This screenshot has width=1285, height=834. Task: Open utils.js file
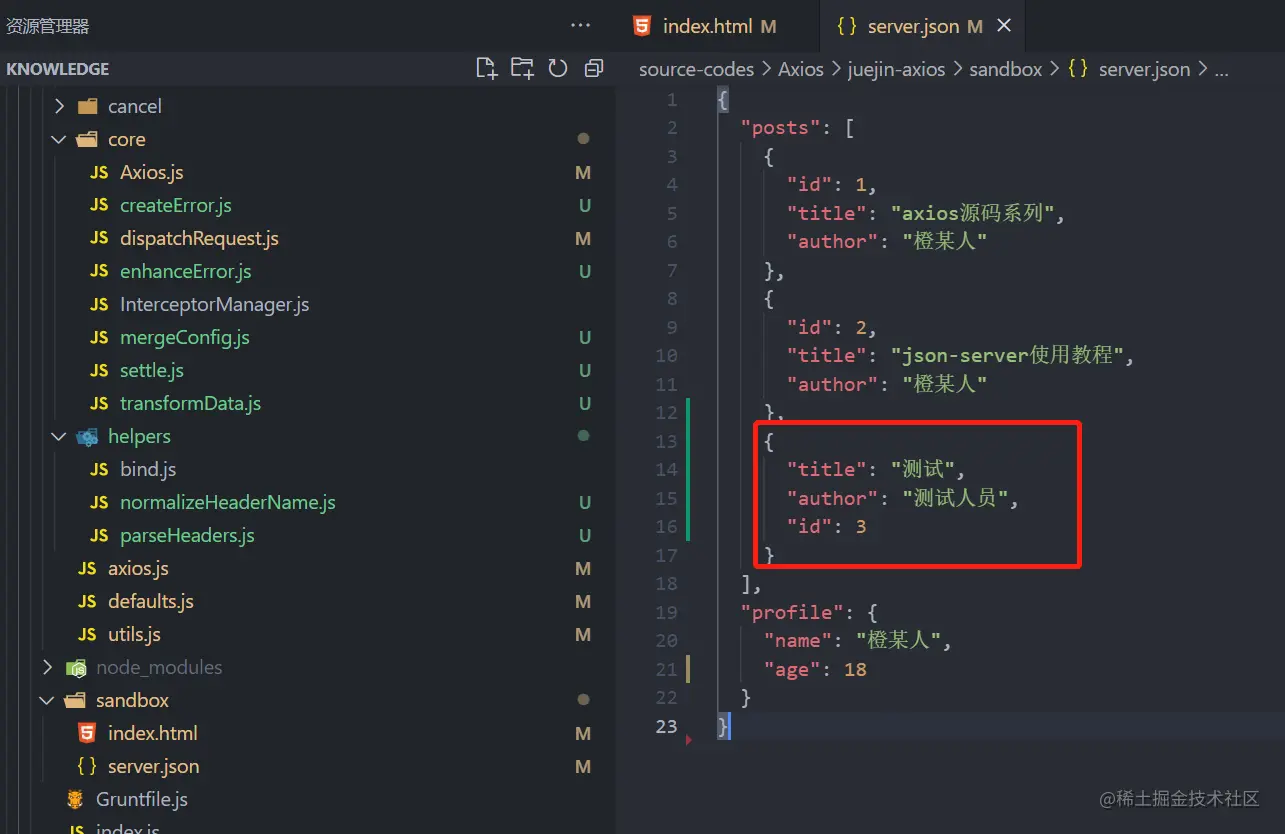[134, 634]
